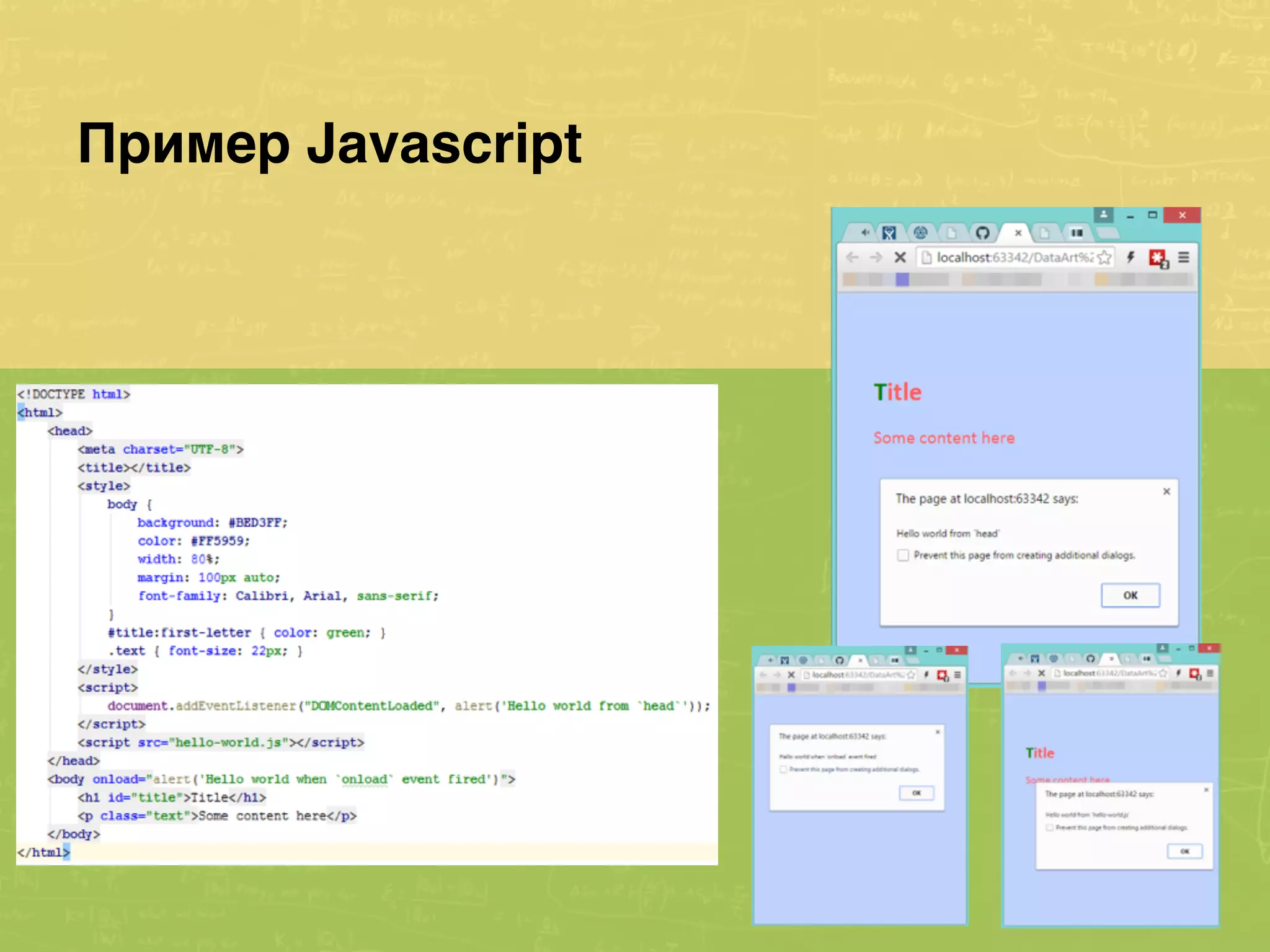Open hamburger menu in the bottom-left browser
The image size is (1270, 952).
tap(957, 674)
